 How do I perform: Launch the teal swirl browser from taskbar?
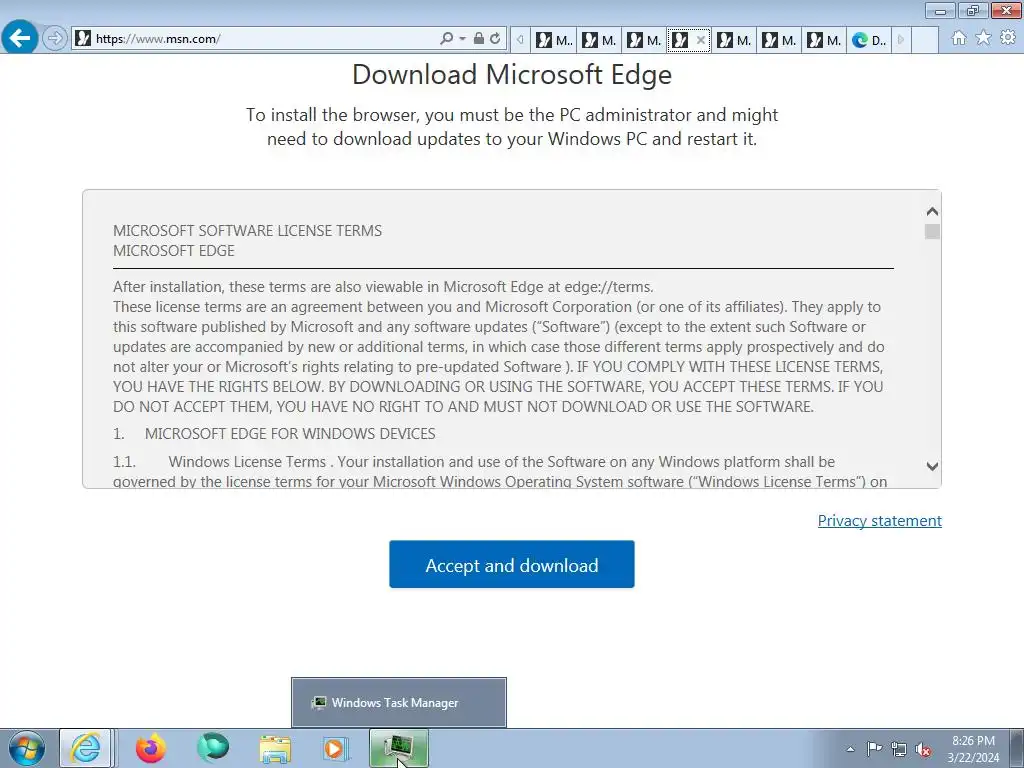(x=213, y=748)
